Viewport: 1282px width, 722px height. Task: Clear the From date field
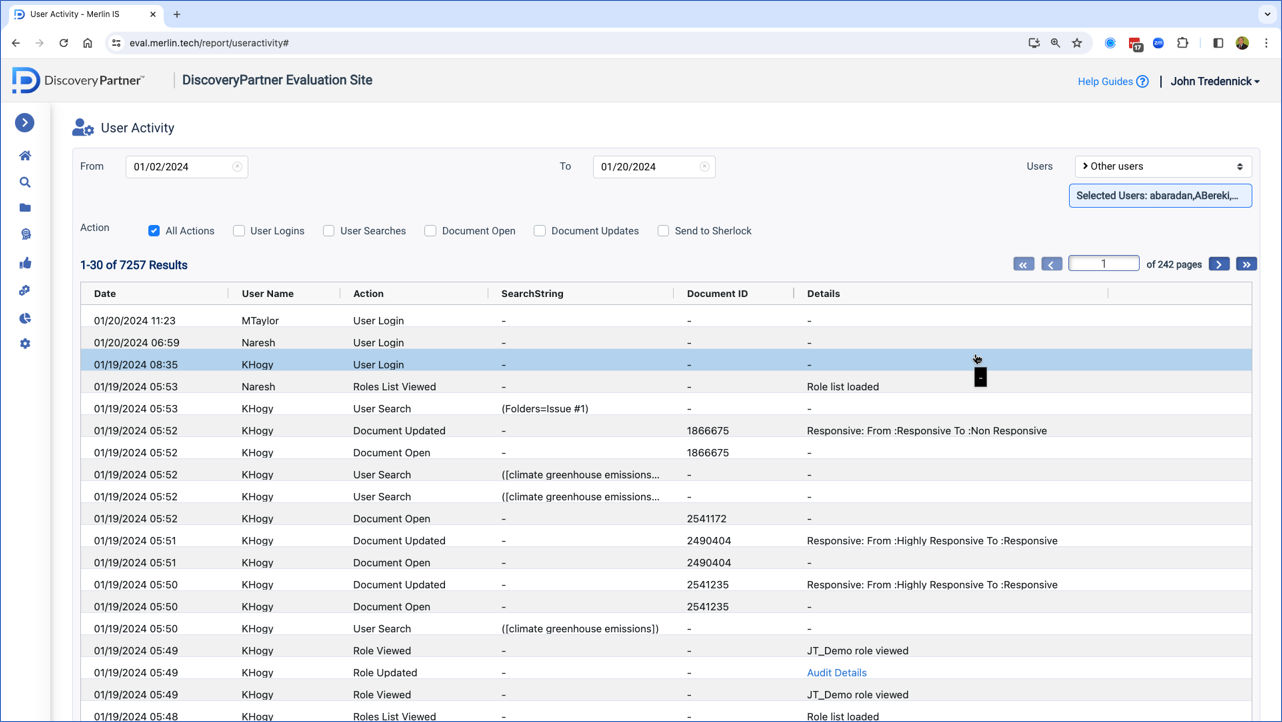click(237, 167)
